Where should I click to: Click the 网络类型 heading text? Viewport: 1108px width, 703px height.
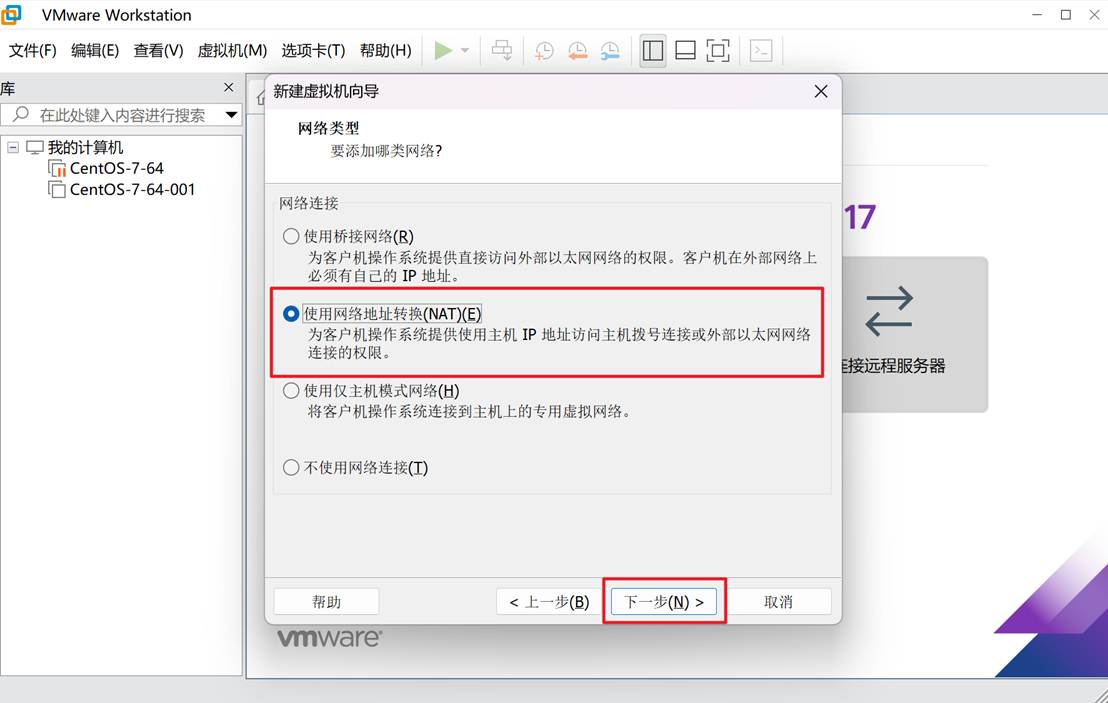pyautogui.click(x=329, y=128)
